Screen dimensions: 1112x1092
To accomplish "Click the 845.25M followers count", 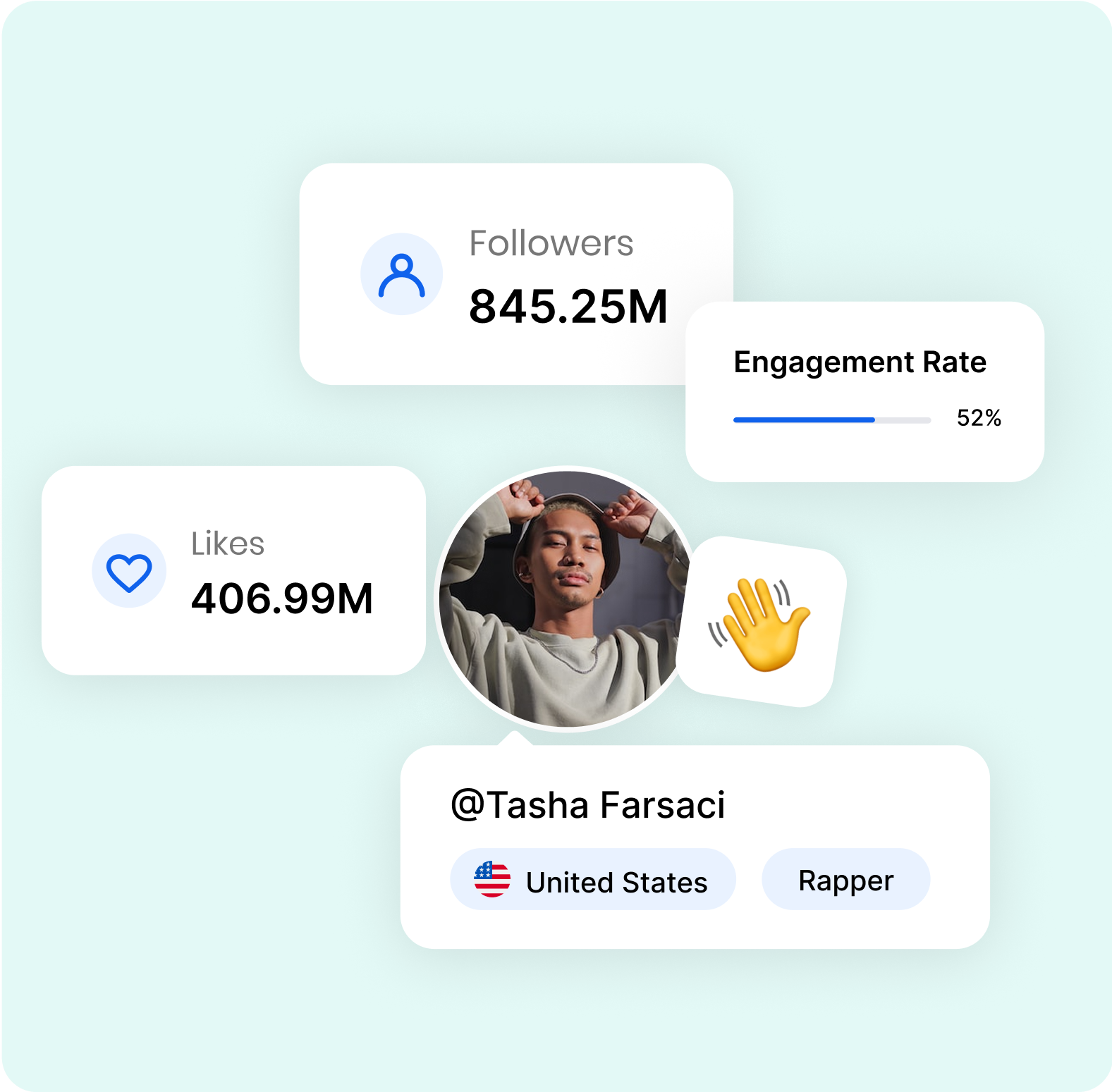I will click(568, 307).
